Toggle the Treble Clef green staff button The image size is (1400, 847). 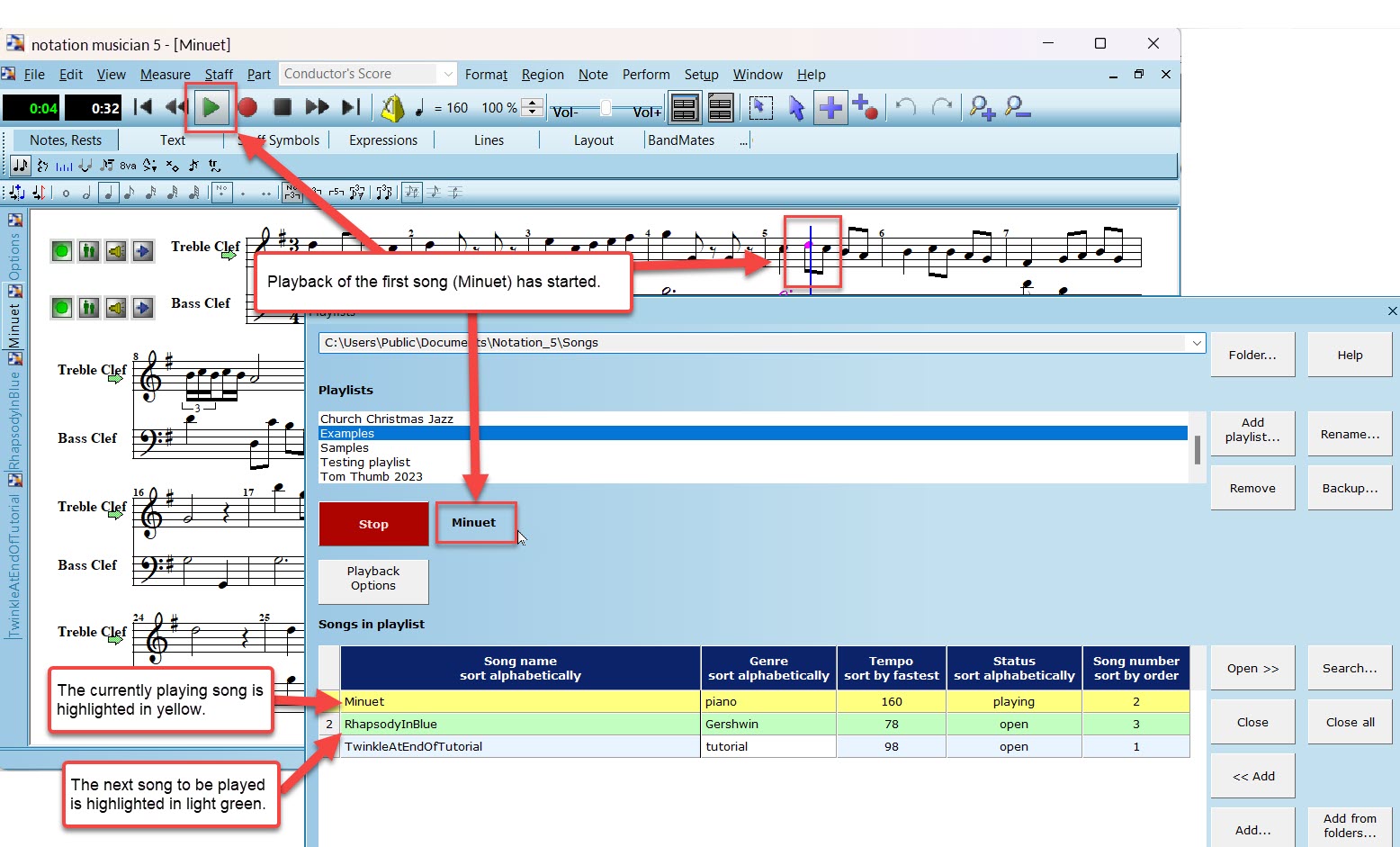pyautogui.click(x=62, y=251)
